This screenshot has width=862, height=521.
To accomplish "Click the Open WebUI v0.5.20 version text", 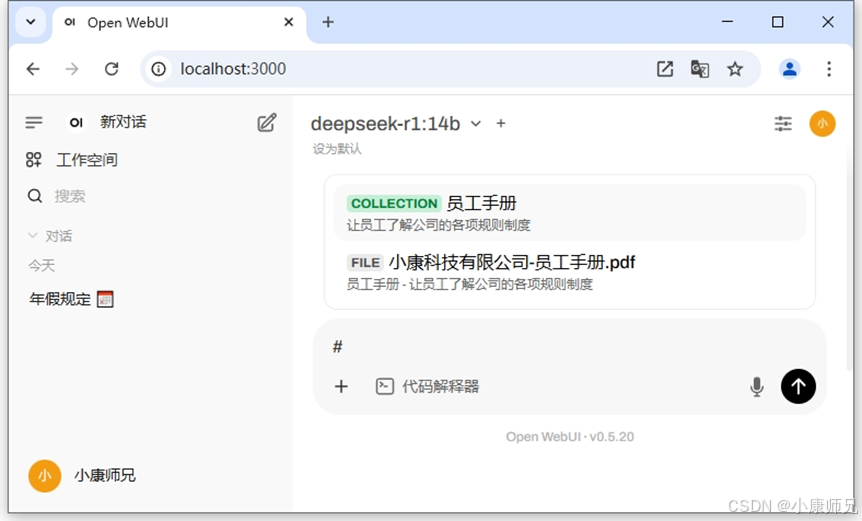I will coord(570,437).
